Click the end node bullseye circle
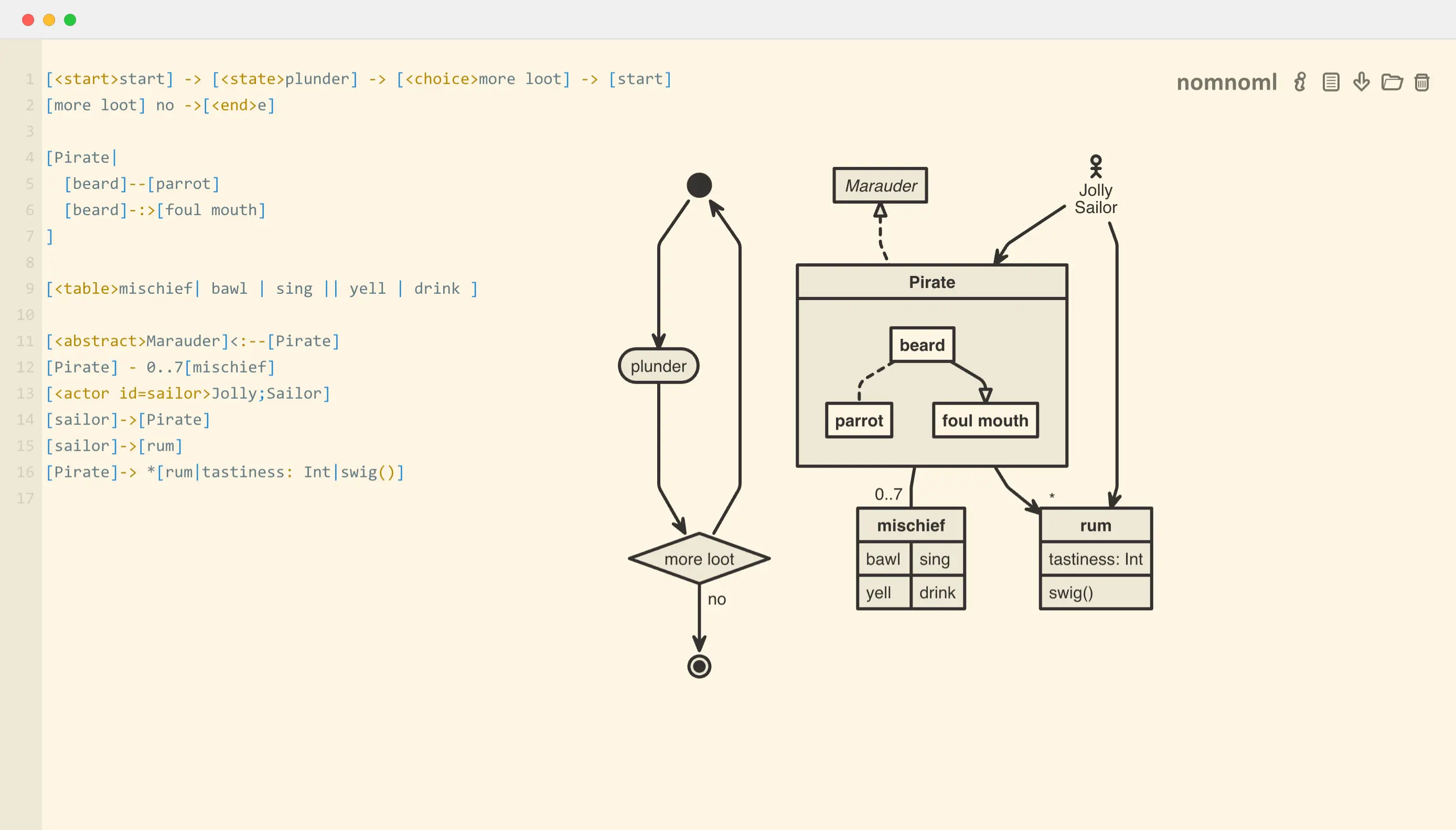 click(699, 666)
